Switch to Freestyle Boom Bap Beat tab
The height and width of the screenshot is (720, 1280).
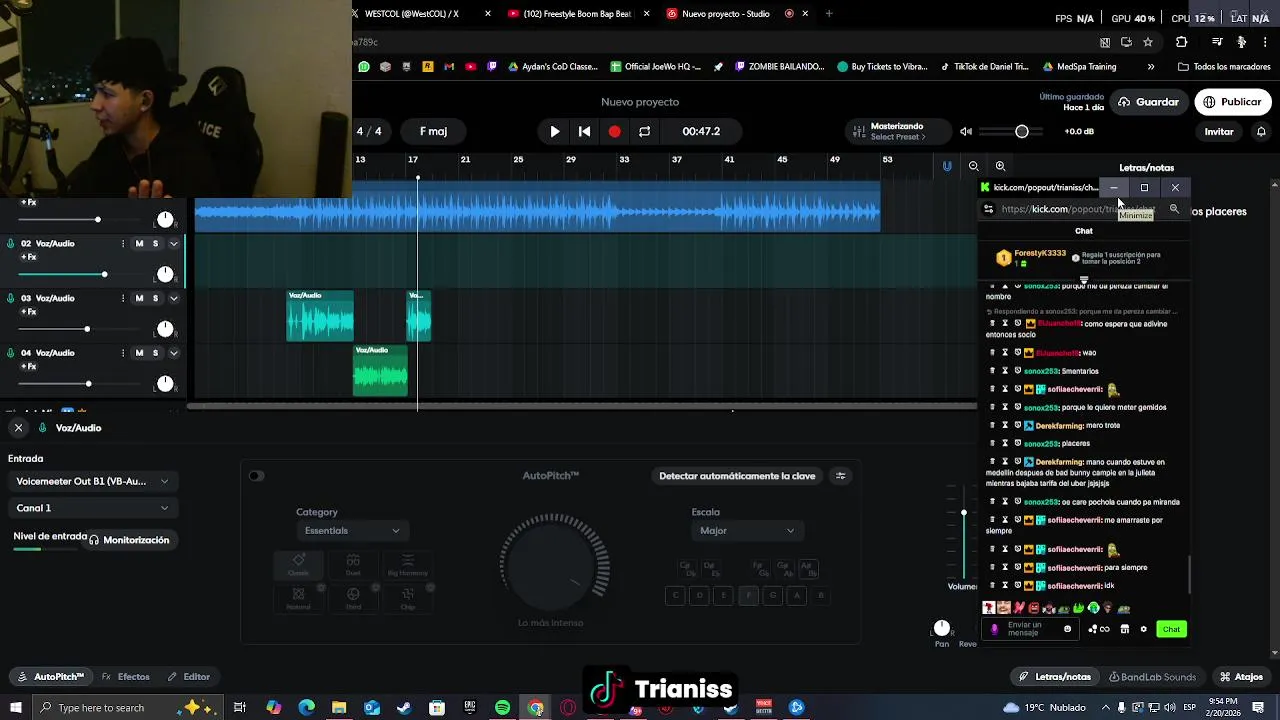click(x=577, y=14)
